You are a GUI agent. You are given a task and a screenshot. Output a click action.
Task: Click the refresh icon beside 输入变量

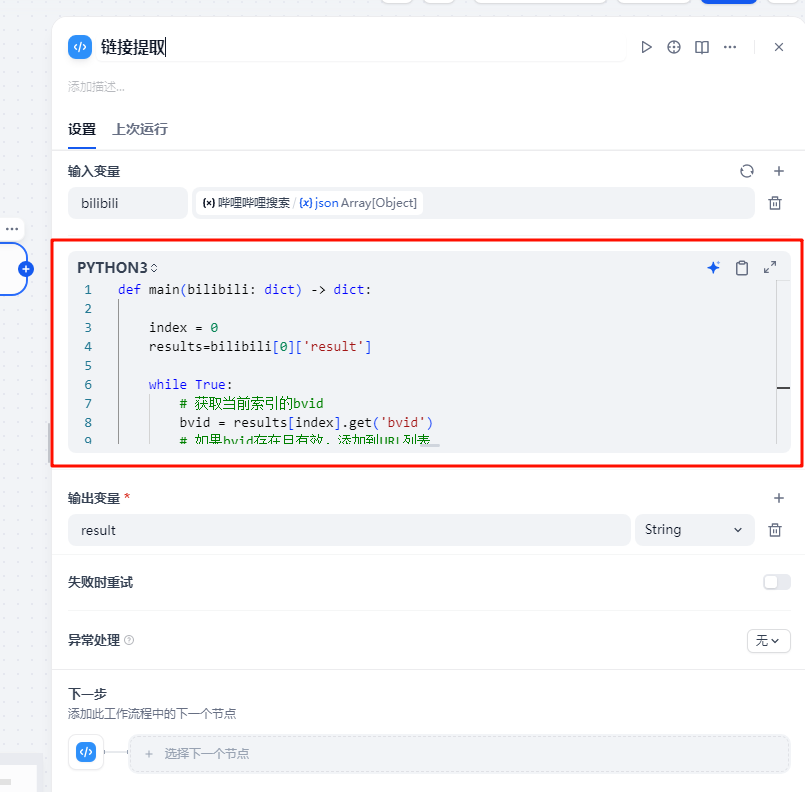click(x=746, y=171)
